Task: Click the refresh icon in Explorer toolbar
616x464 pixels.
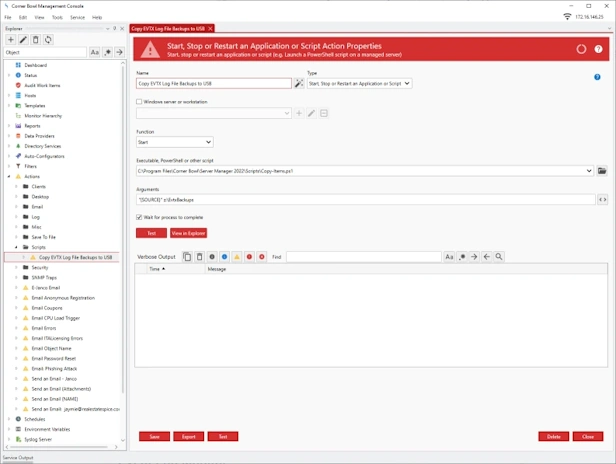Action: point(48,39)
